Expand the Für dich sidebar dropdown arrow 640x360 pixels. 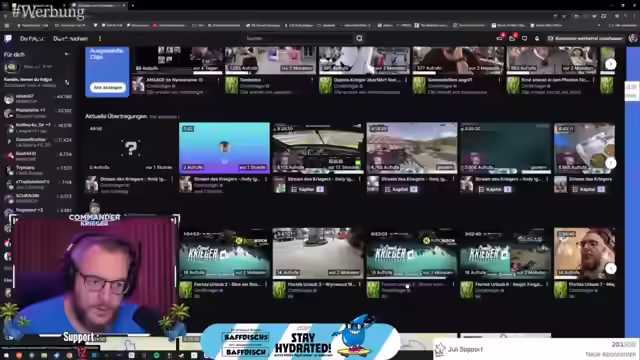pos(67,54)
